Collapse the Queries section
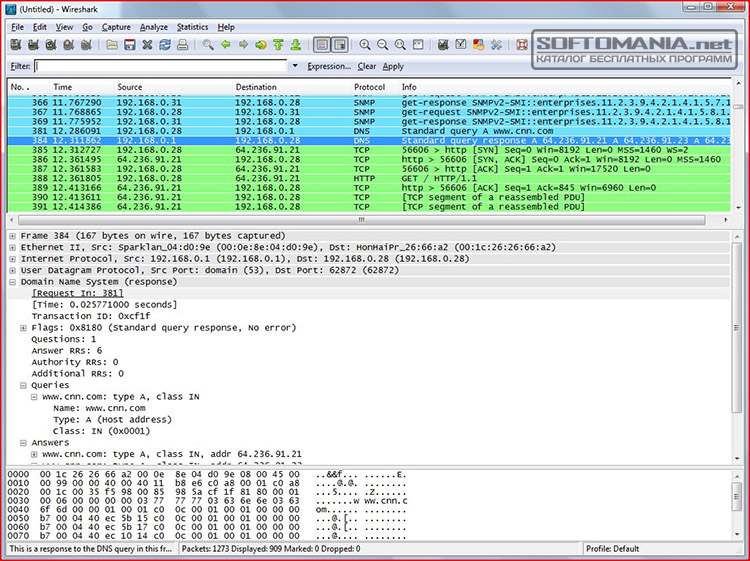The width and height of the screenshot is (750, 561). coord(23,385)
